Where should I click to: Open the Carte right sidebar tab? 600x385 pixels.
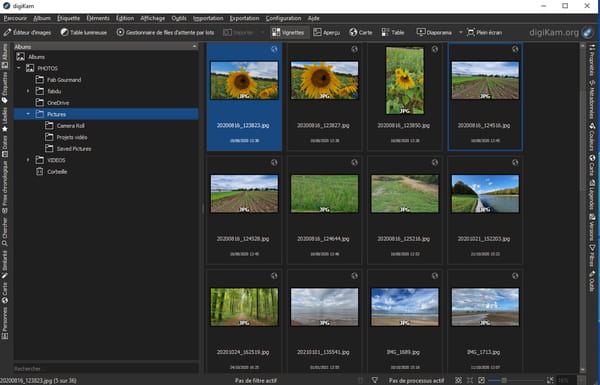point(592,165)
